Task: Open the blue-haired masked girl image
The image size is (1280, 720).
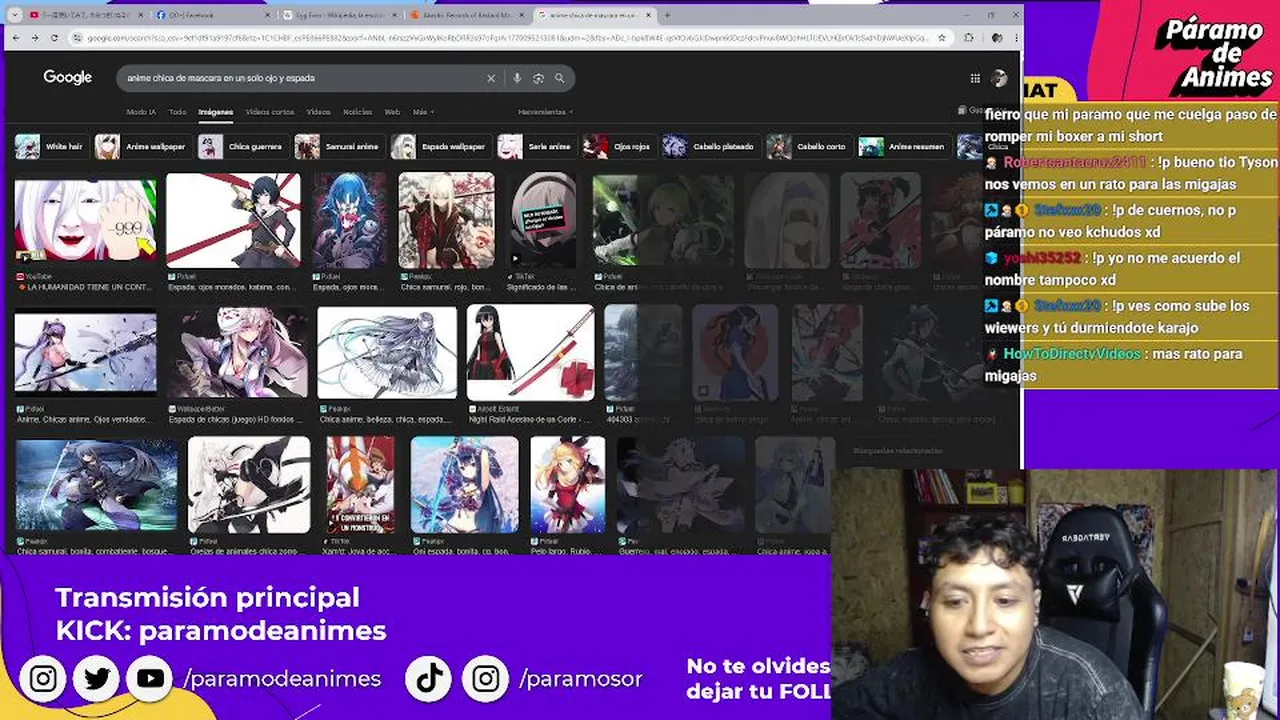Action: pos(349,220)
